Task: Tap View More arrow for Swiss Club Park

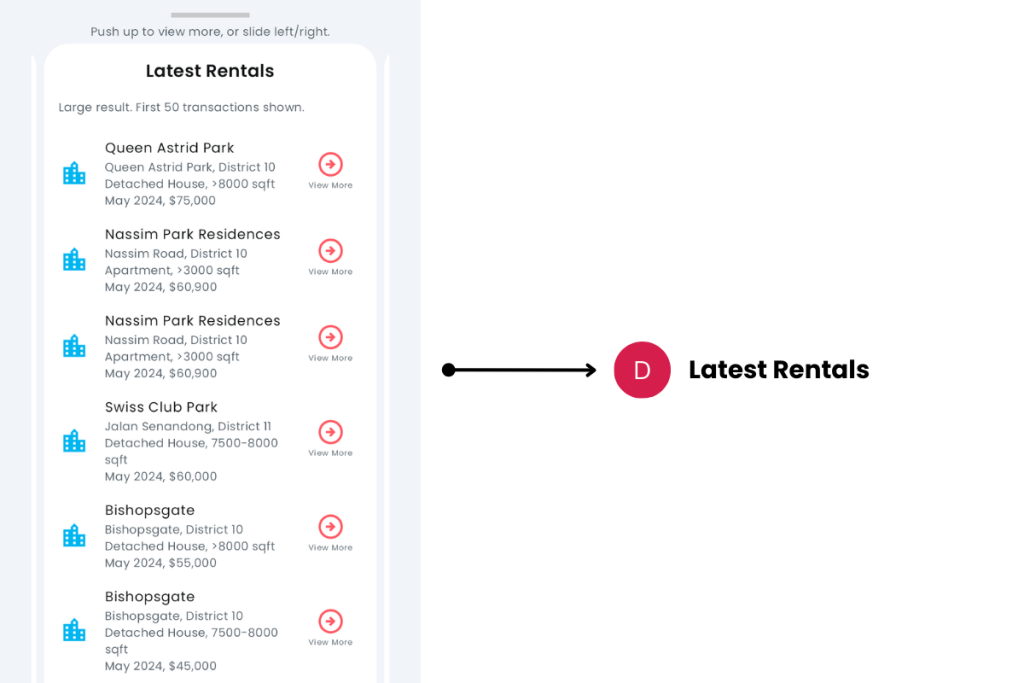Action: [x=330, y=432]
